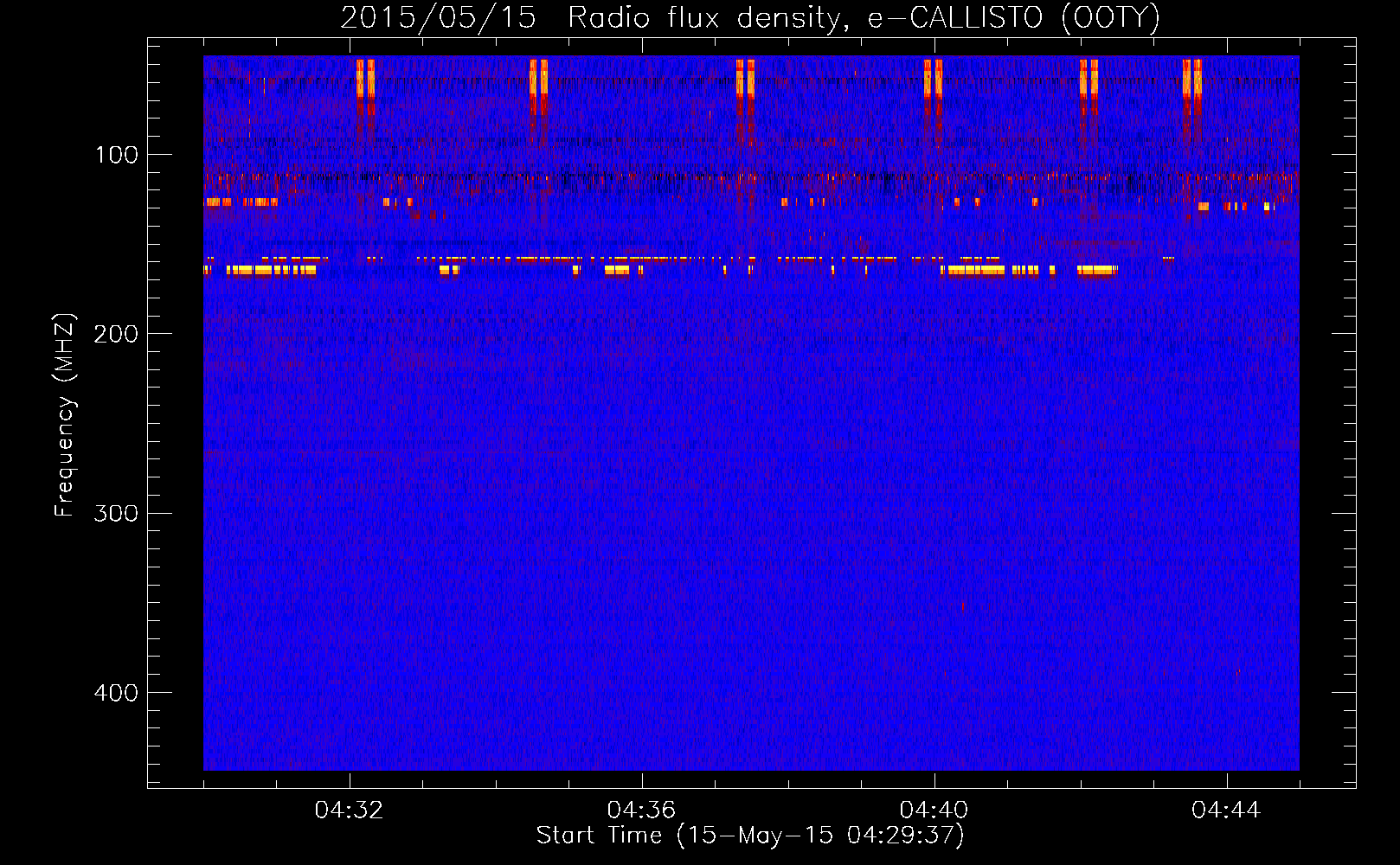
Task: Click the 'Start Time (15-May-15 04:29:37)' axis label
Action: pyautogui.click(x=750, y=836)
